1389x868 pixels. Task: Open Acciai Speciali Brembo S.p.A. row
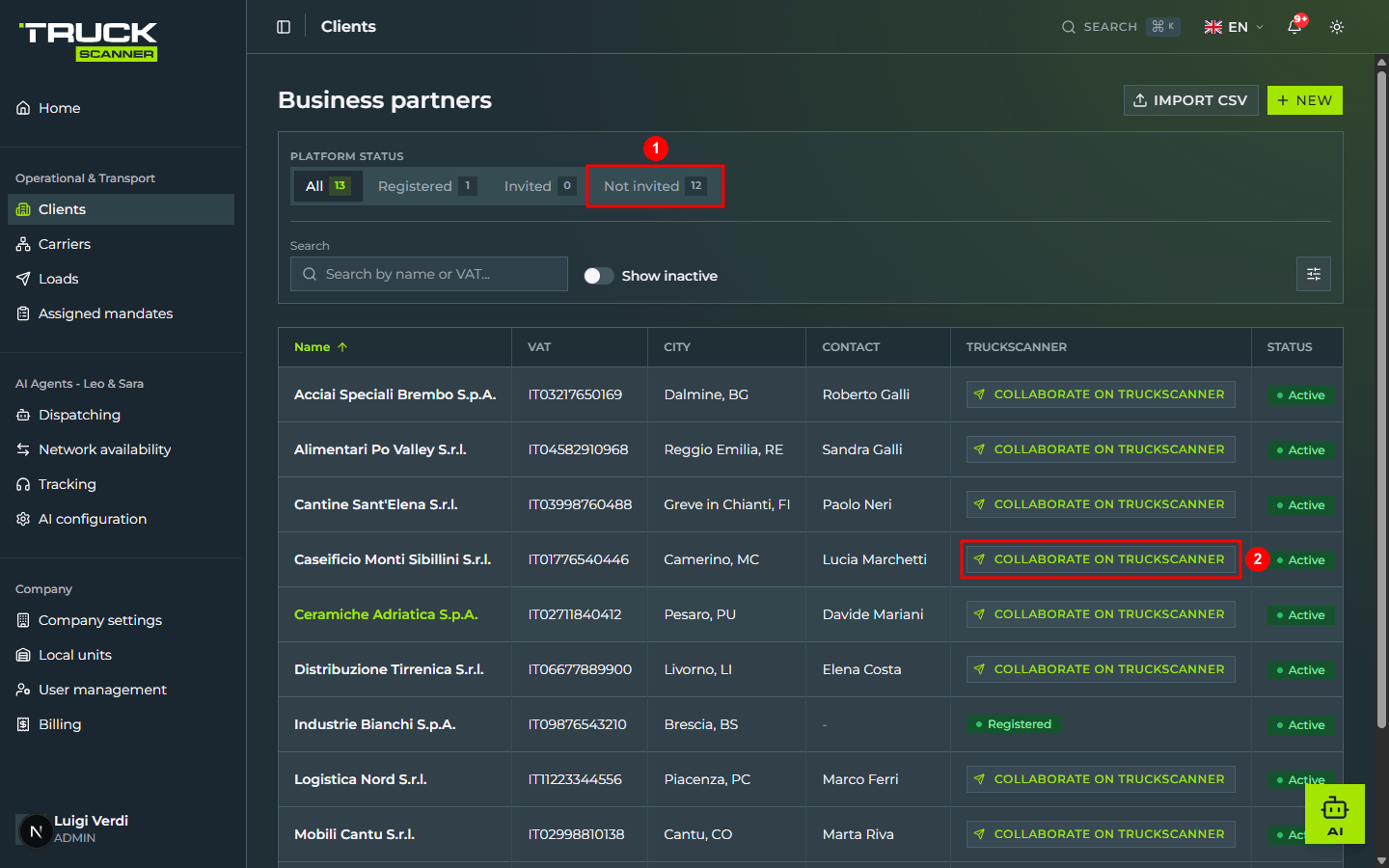pos(810,394)
